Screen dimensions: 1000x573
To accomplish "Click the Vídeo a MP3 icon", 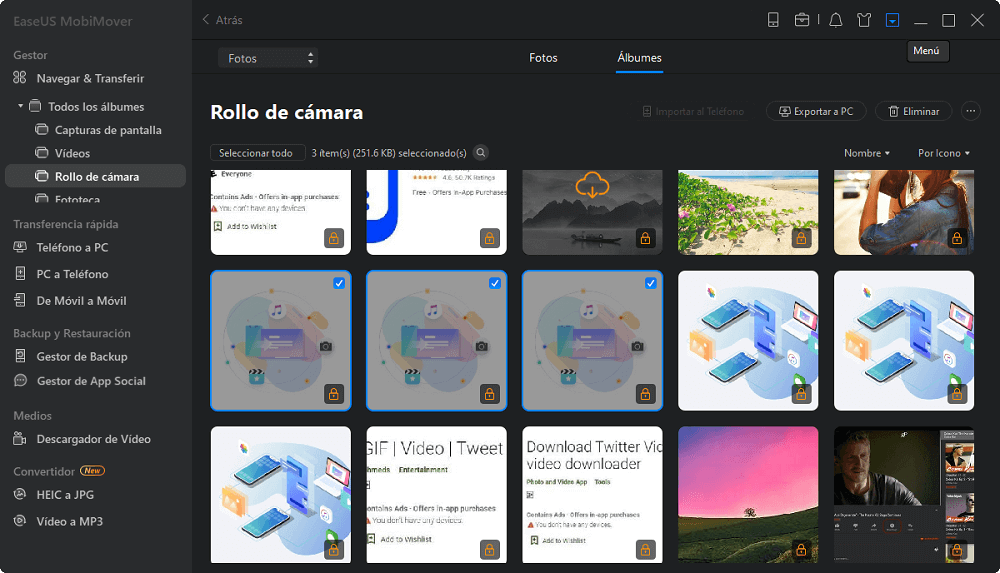I will [20, 521].
